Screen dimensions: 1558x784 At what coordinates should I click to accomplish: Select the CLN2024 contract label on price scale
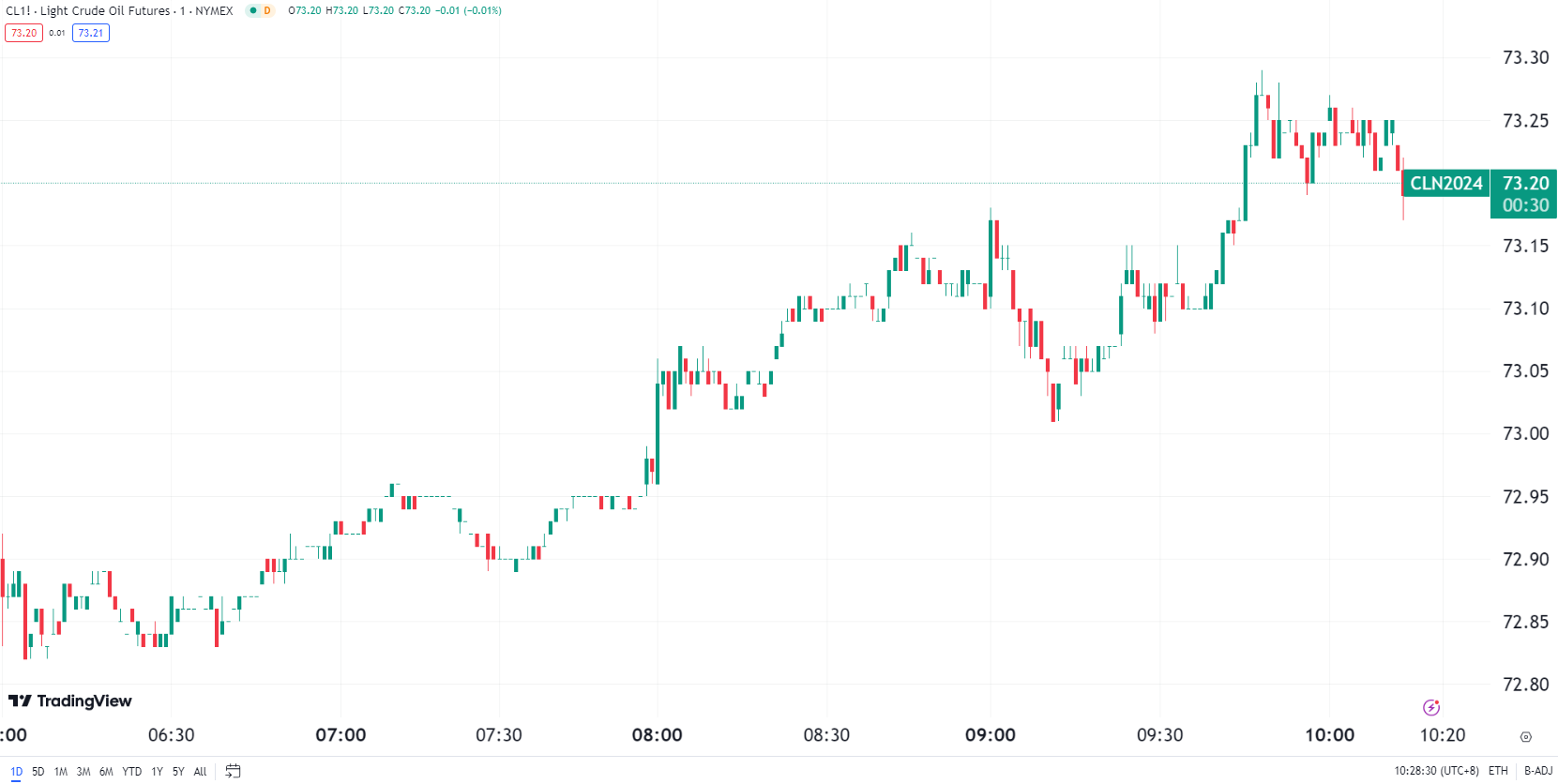tap(1445, 184)
